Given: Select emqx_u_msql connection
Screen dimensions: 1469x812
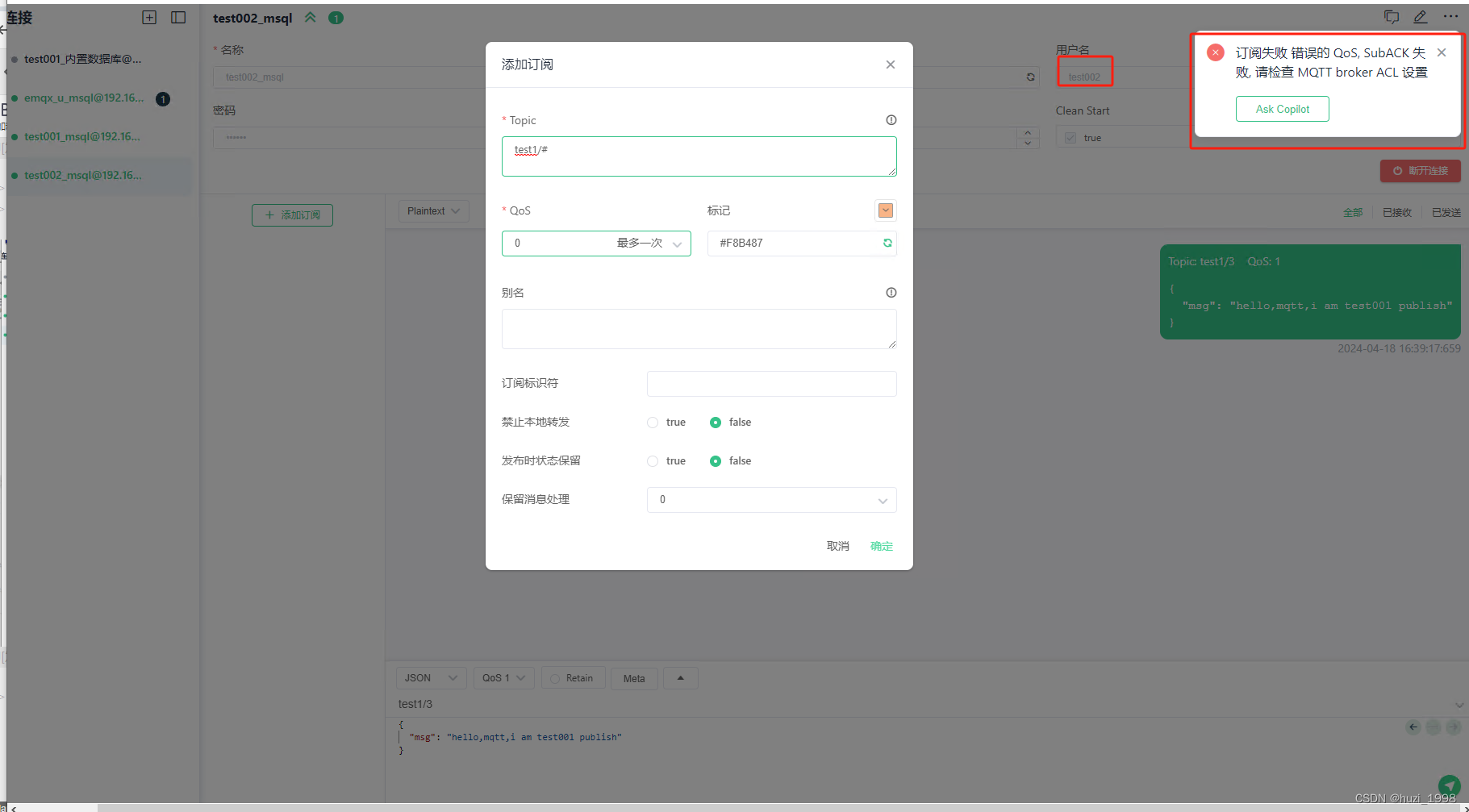Looking at the screenshot, I should click(98, 98).
